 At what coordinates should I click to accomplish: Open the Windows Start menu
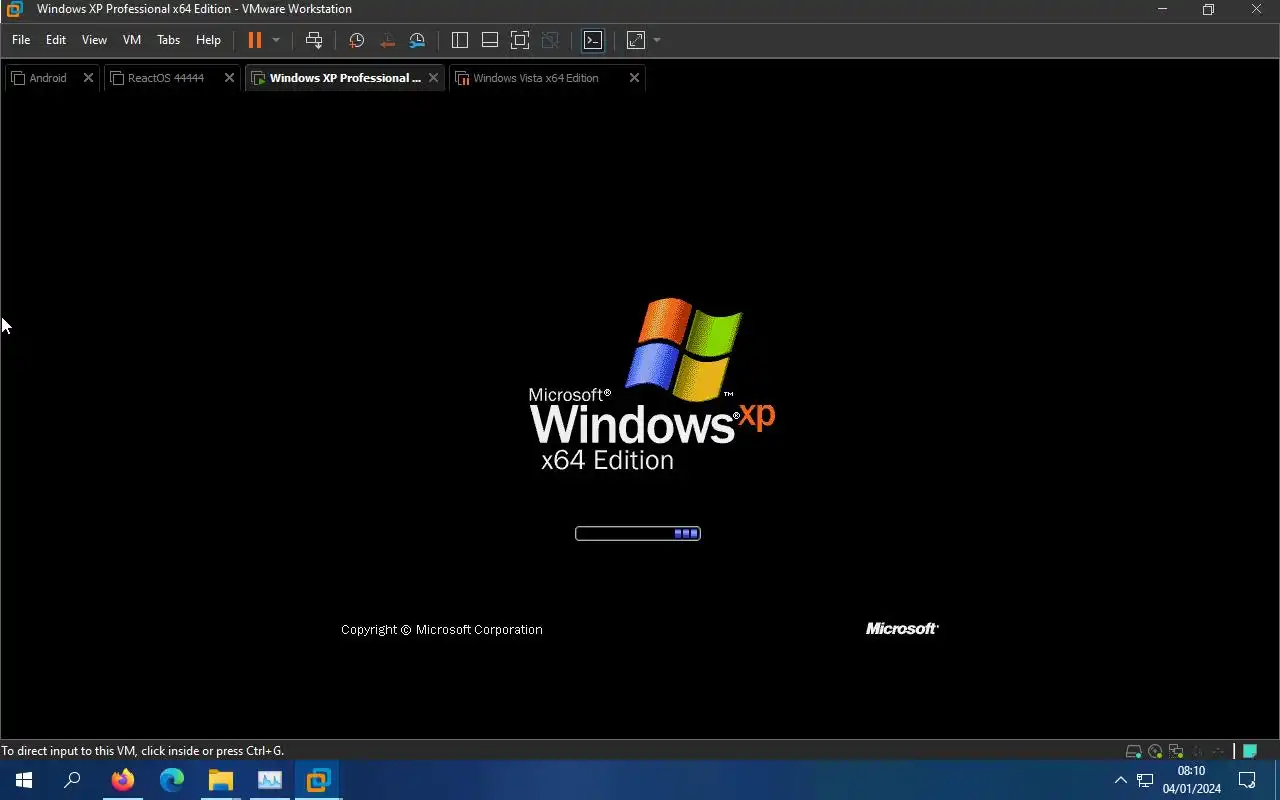pyautogui.click(x=24, y=780)
